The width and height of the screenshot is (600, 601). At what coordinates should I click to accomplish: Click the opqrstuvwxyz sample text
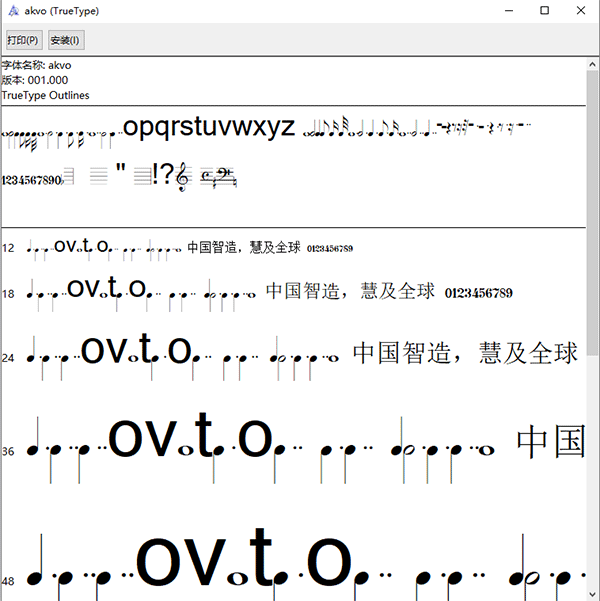[209, 127]
